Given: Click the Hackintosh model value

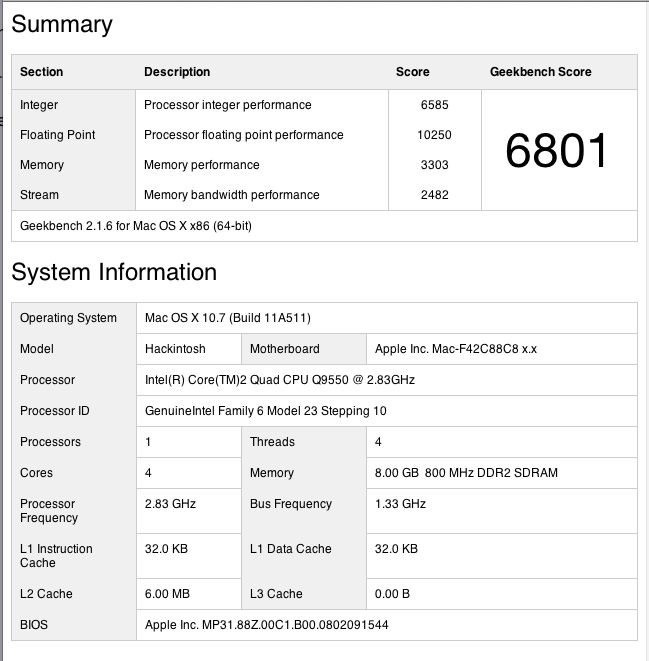Looking at the screenshot, I should tap(175, 349).
